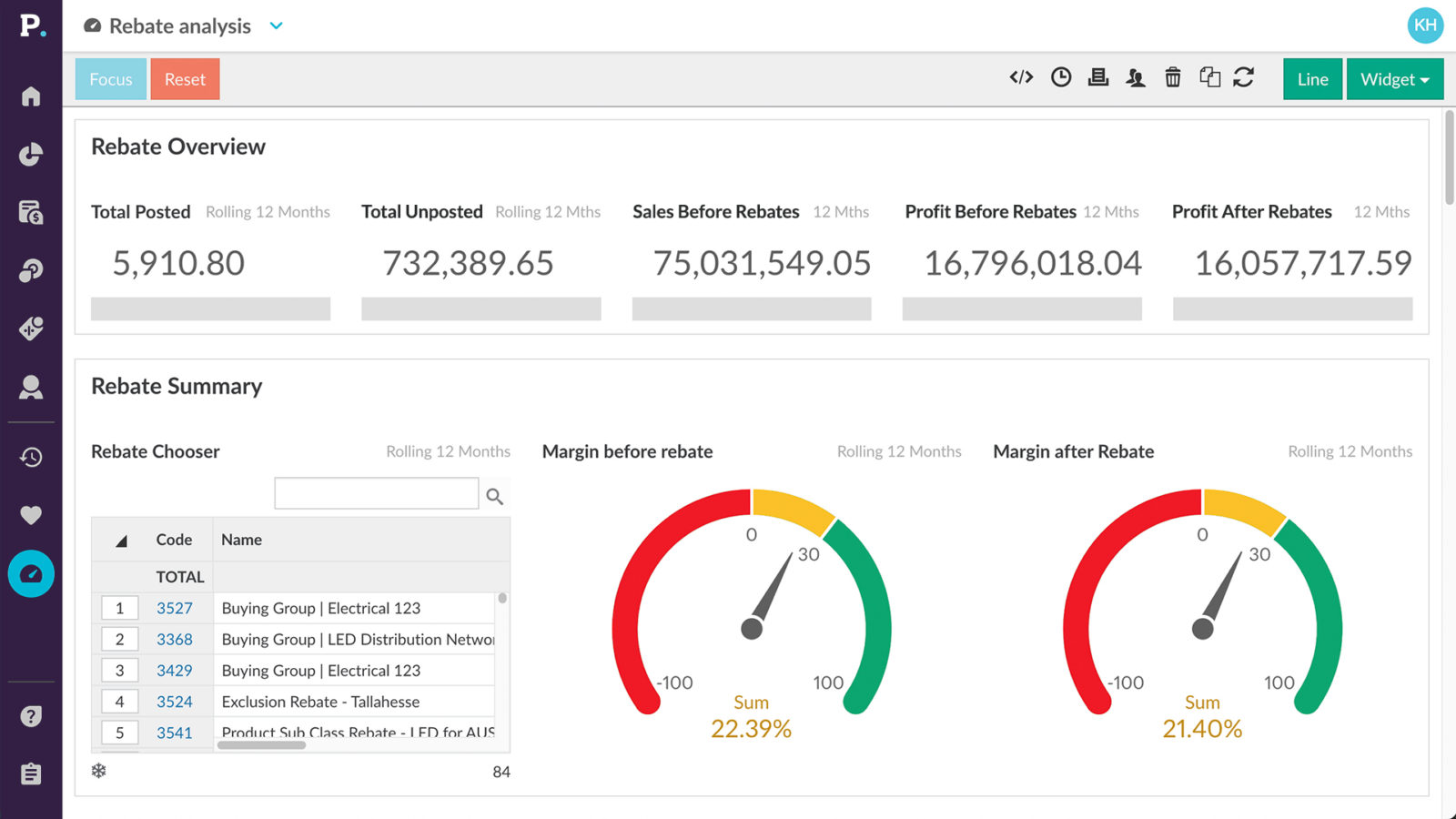
Task: Copy the widget using the duplicate icon
Action: pos(1208,77)
